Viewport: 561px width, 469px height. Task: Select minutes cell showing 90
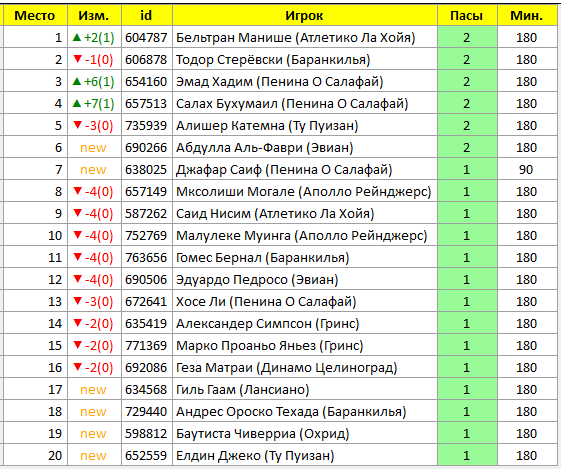(527, 170)
